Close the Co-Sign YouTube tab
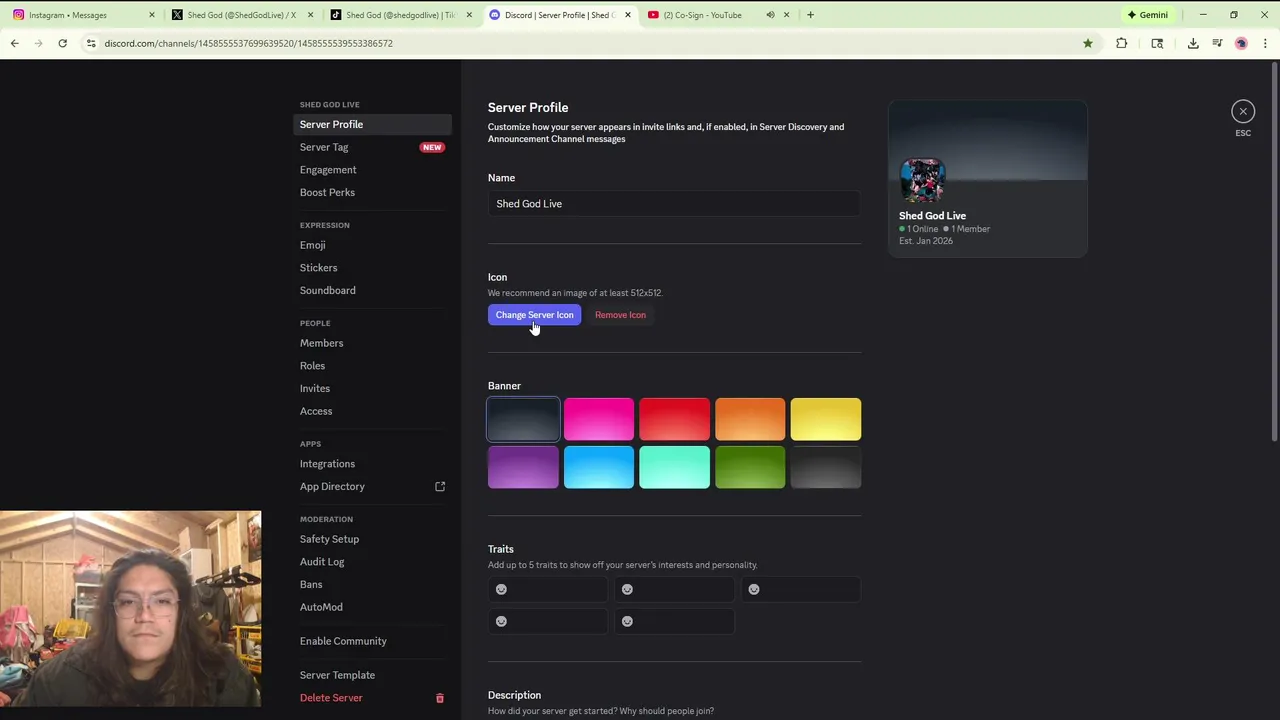Screen dimensions: 1280x720 point(786,15)
